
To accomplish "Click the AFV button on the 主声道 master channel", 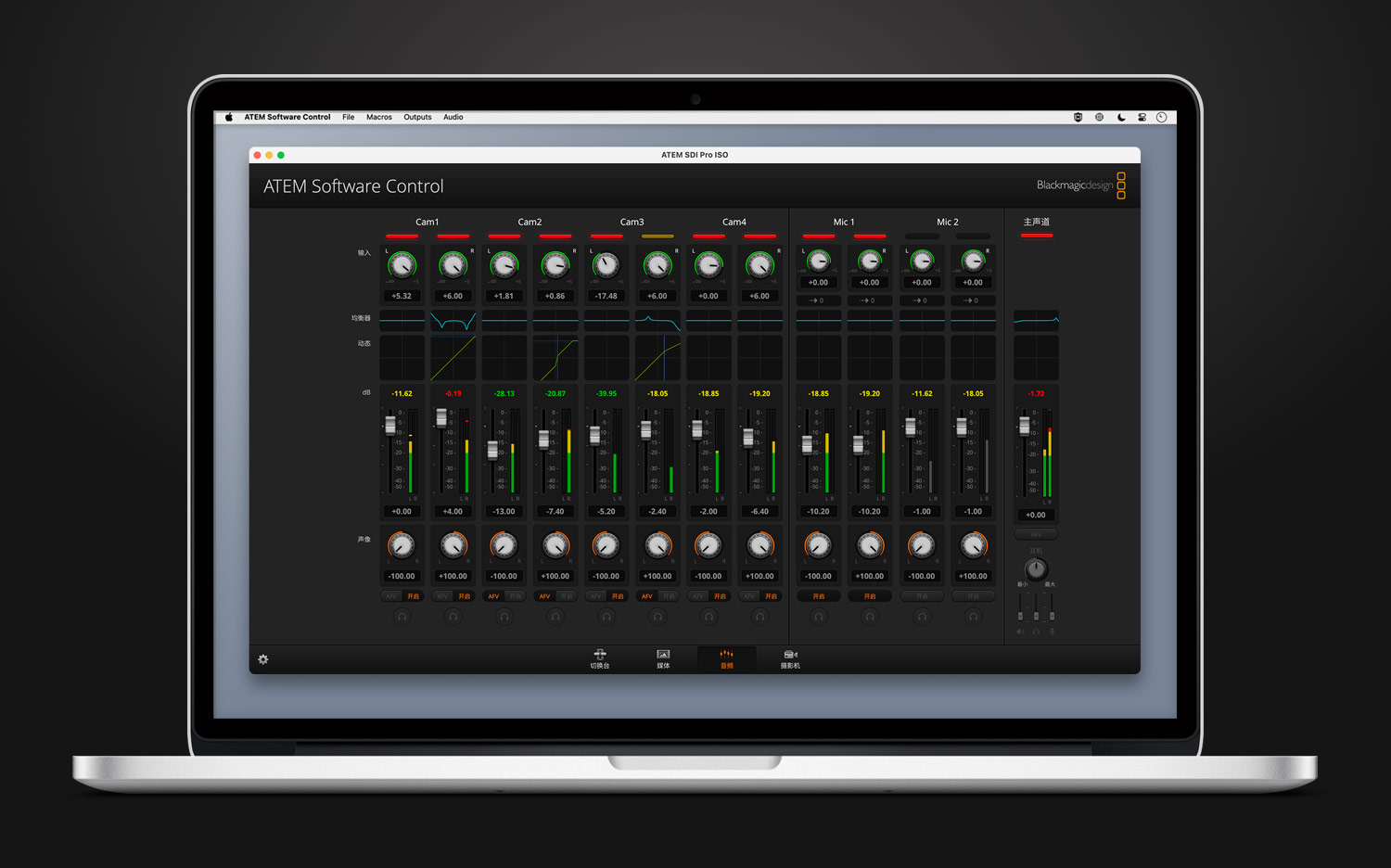I will pyautogui.click(x=1036, y=534).
